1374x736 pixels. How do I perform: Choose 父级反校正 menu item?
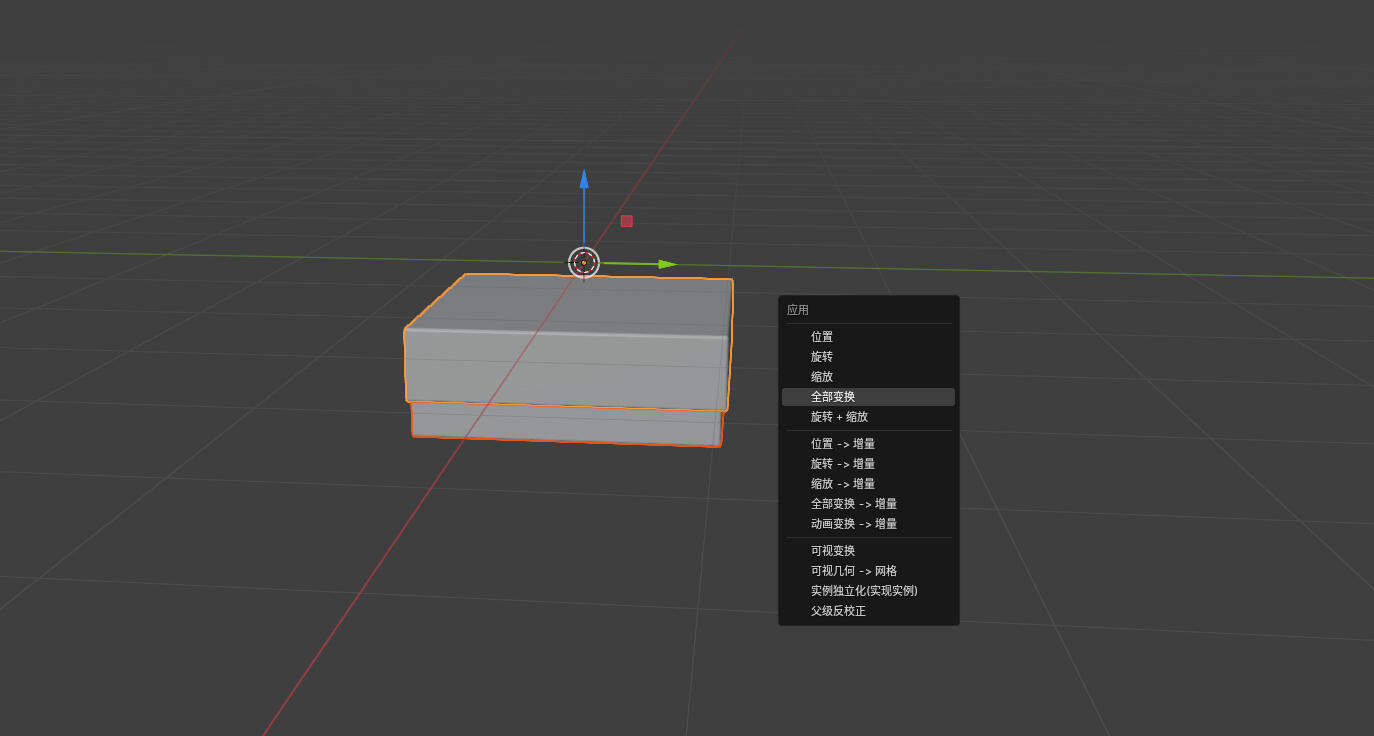coord(868,611)
